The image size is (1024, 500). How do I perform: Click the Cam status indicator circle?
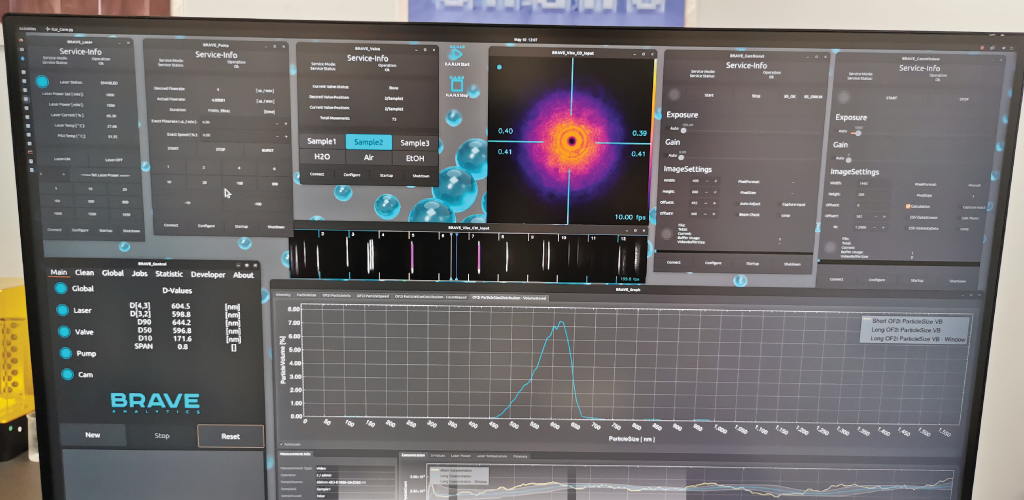point(65,374)
